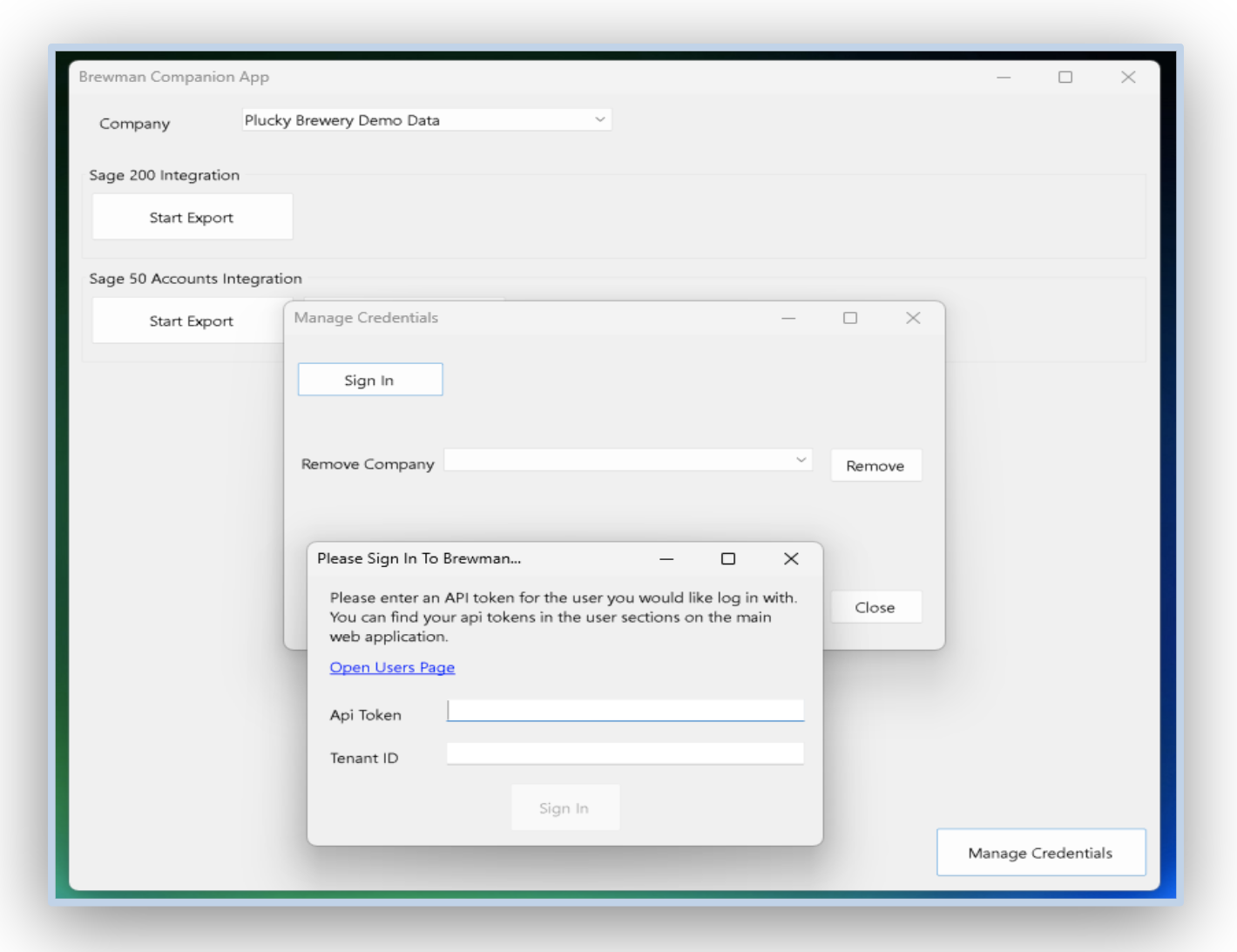Screen dimensions: 1237x952
Task: Minimize the Manage Credentials window
Action: coord(788,318)
